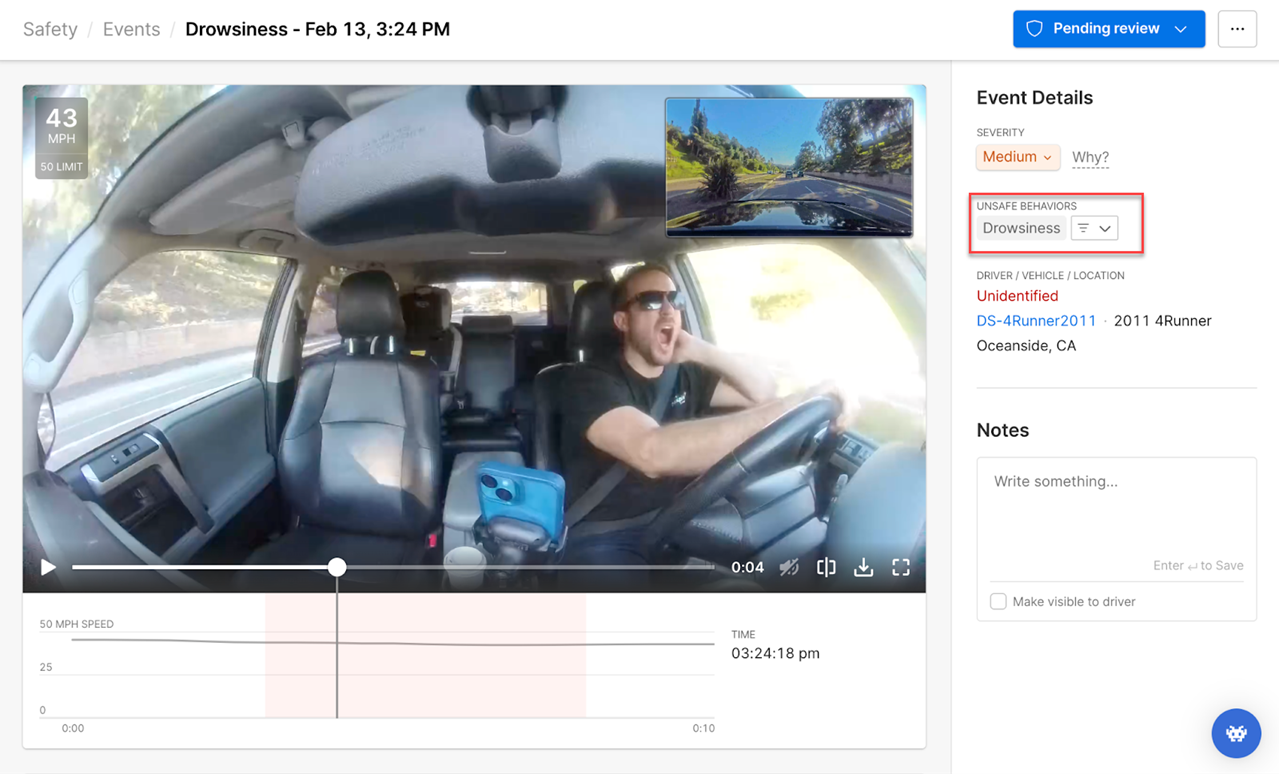
Task: Click the Oceanside, CA location text
Action: click(1026, 346)
